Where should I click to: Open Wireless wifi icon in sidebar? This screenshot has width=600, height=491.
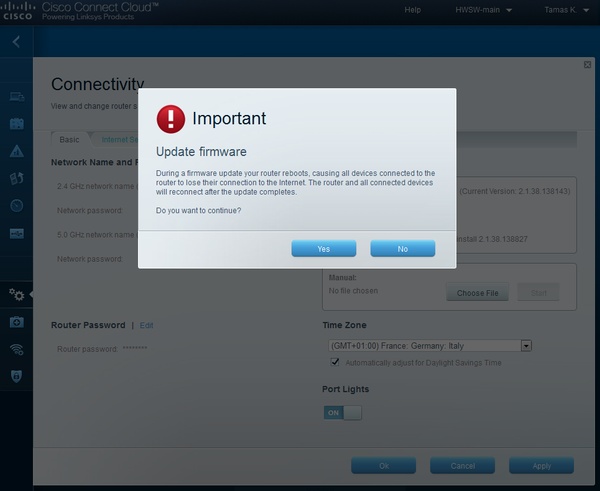coord(16,349)
